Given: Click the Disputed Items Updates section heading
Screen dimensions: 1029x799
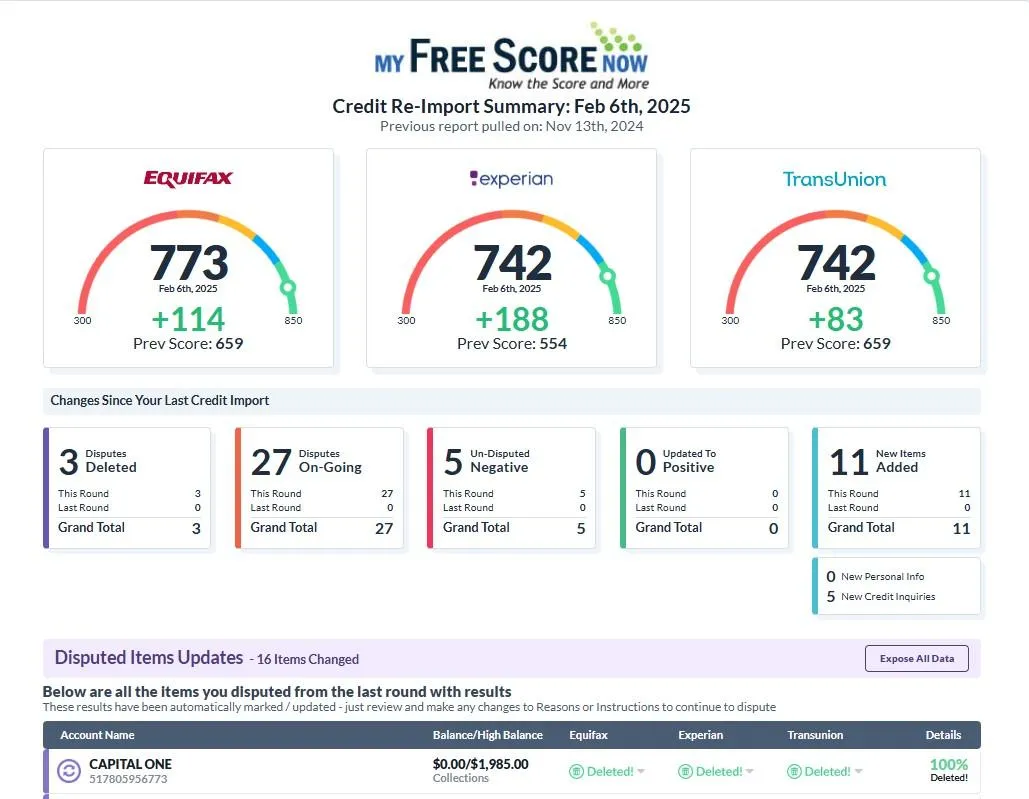Looking at the screenshot, I should pyautogui.click(x=149, y=657).
